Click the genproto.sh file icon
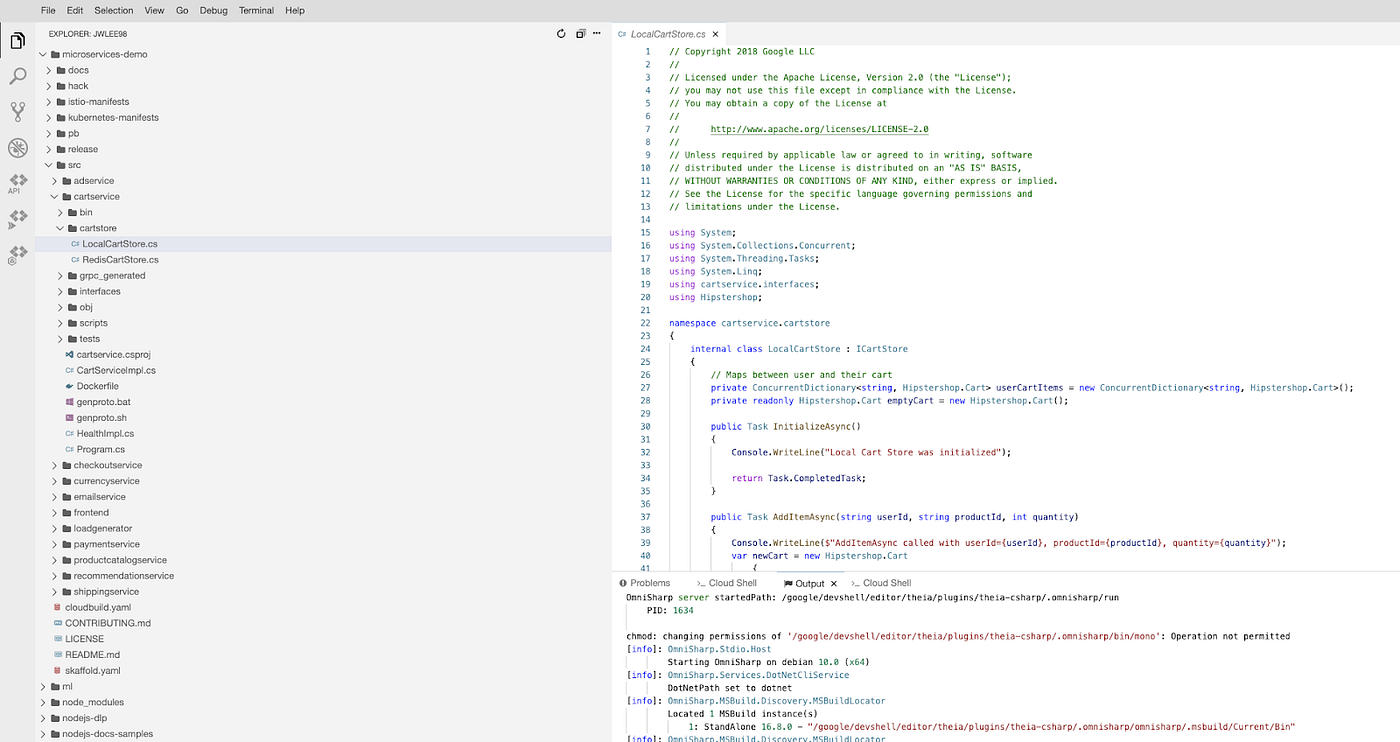Screen dimensions: 1400x742 [x=69, y=418]
